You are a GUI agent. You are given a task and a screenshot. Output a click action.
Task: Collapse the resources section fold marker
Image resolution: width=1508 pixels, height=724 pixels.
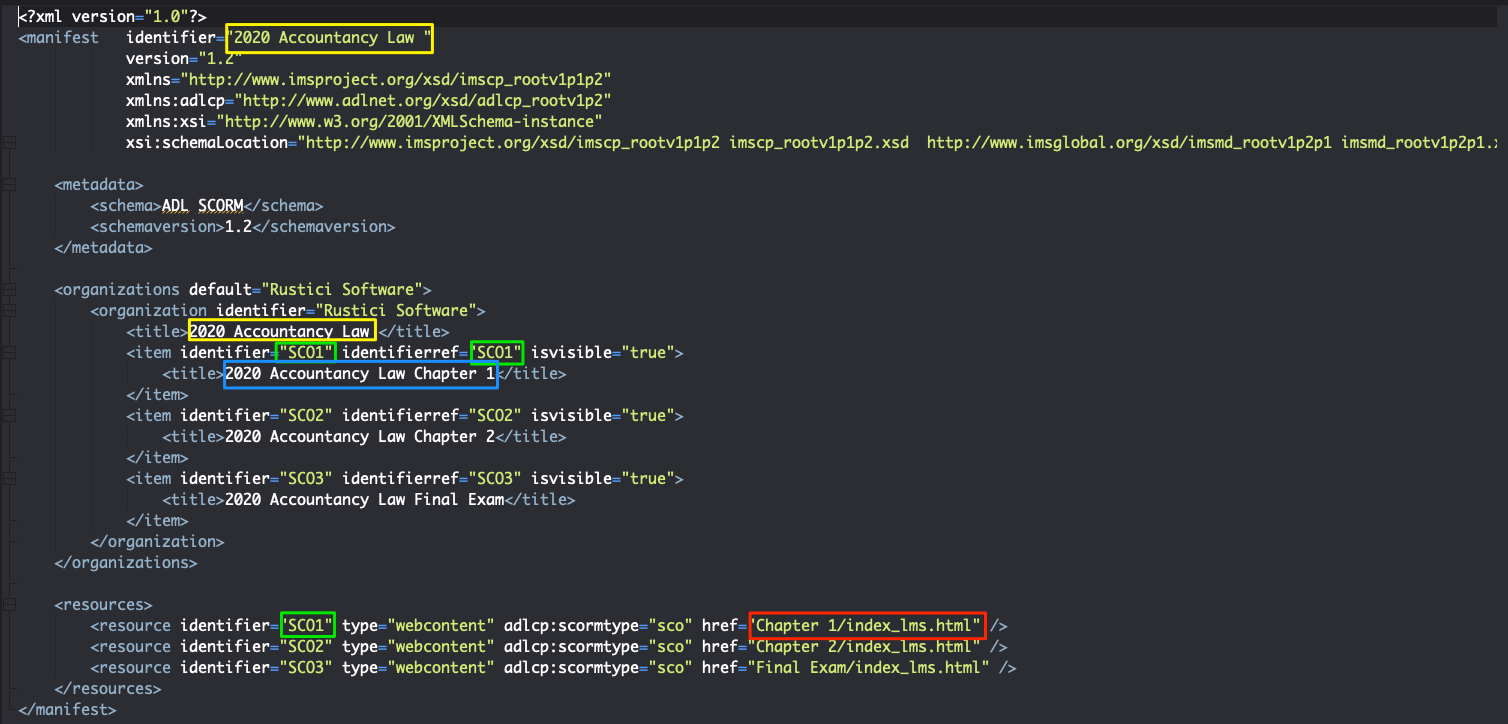(x=9, y=604)
